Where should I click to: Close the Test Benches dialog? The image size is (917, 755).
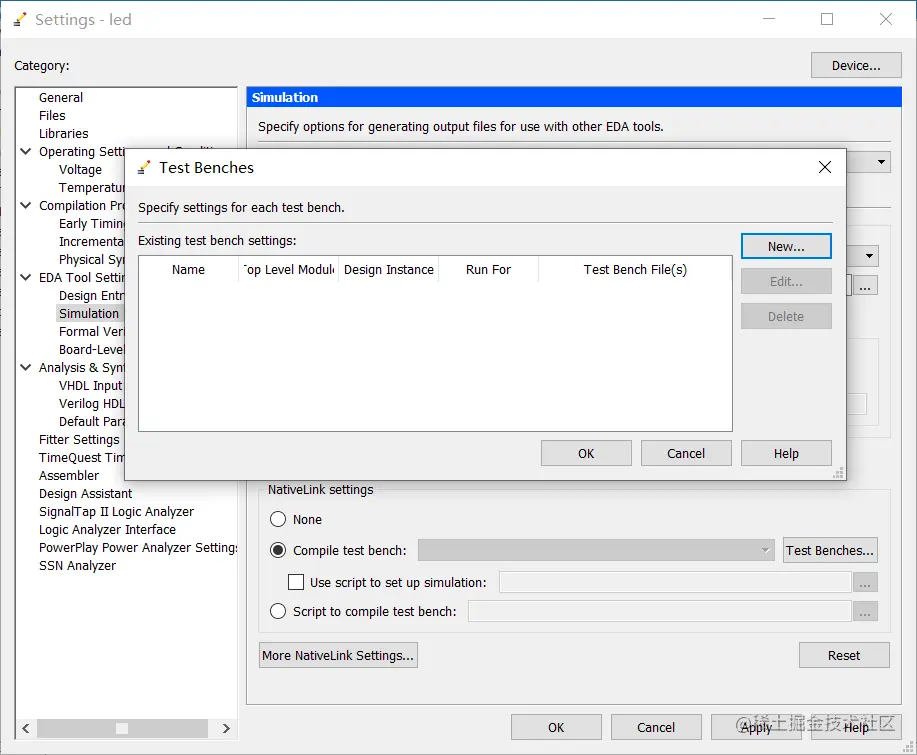[825, 167]
